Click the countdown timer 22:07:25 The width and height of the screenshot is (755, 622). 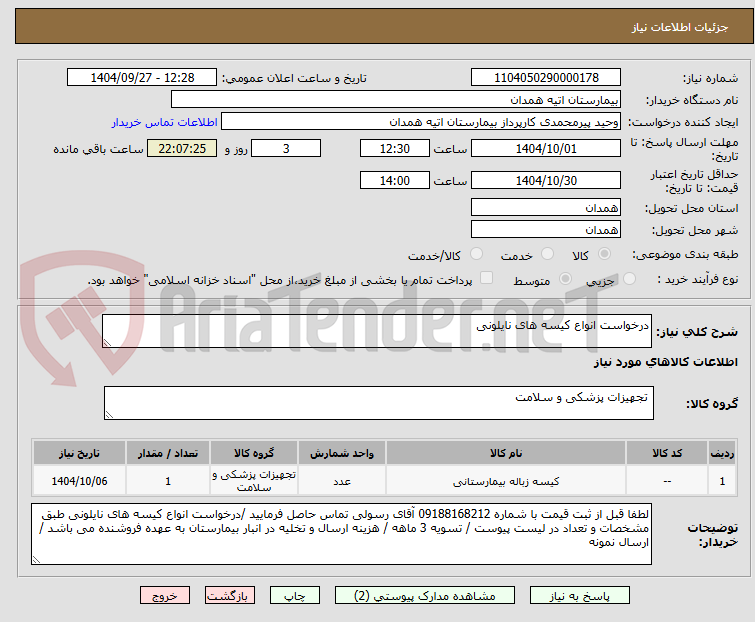(x=182, y=148)
